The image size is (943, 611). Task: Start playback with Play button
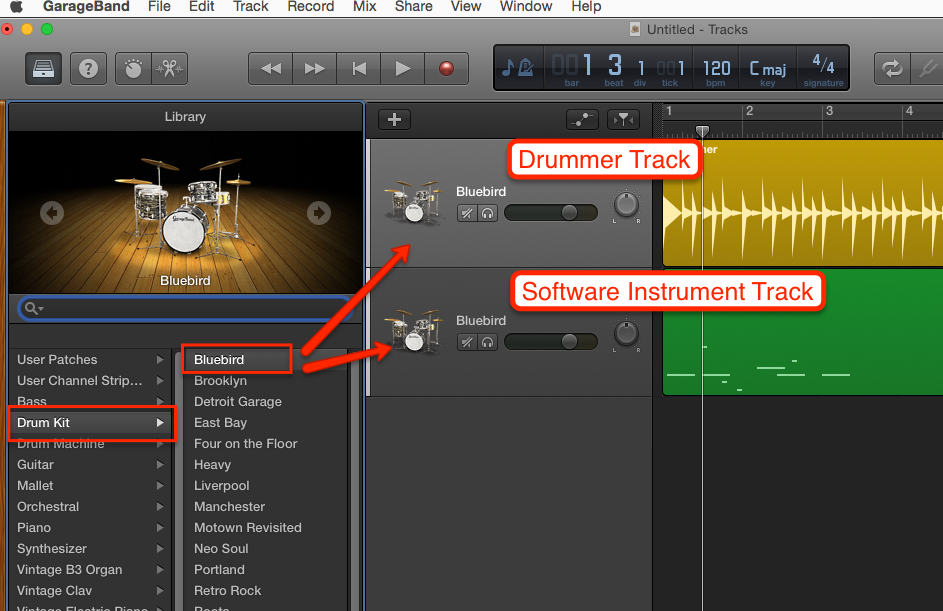coord(402,69)
